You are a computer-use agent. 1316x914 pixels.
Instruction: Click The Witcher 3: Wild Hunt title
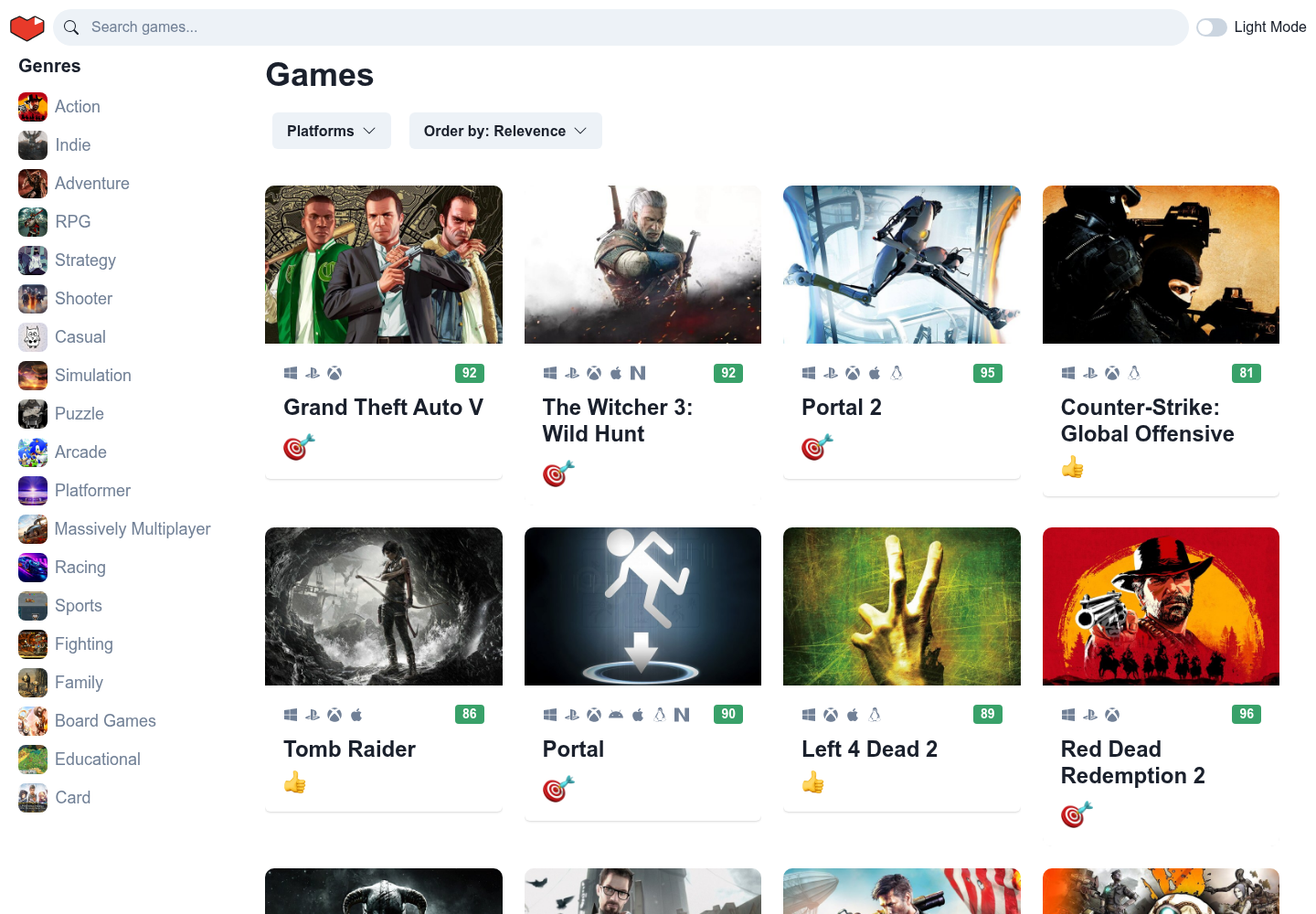(x=618, y=420)
